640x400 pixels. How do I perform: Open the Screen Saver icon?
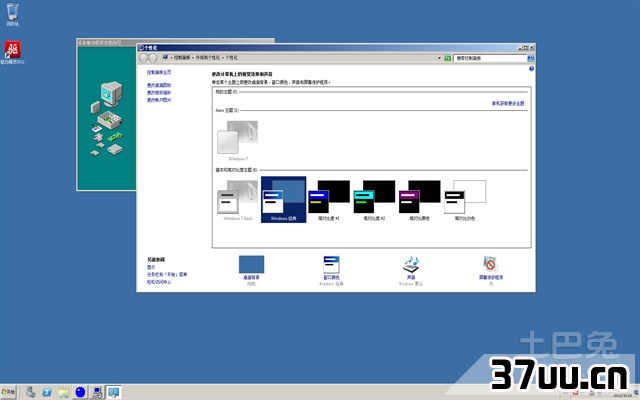491,264
